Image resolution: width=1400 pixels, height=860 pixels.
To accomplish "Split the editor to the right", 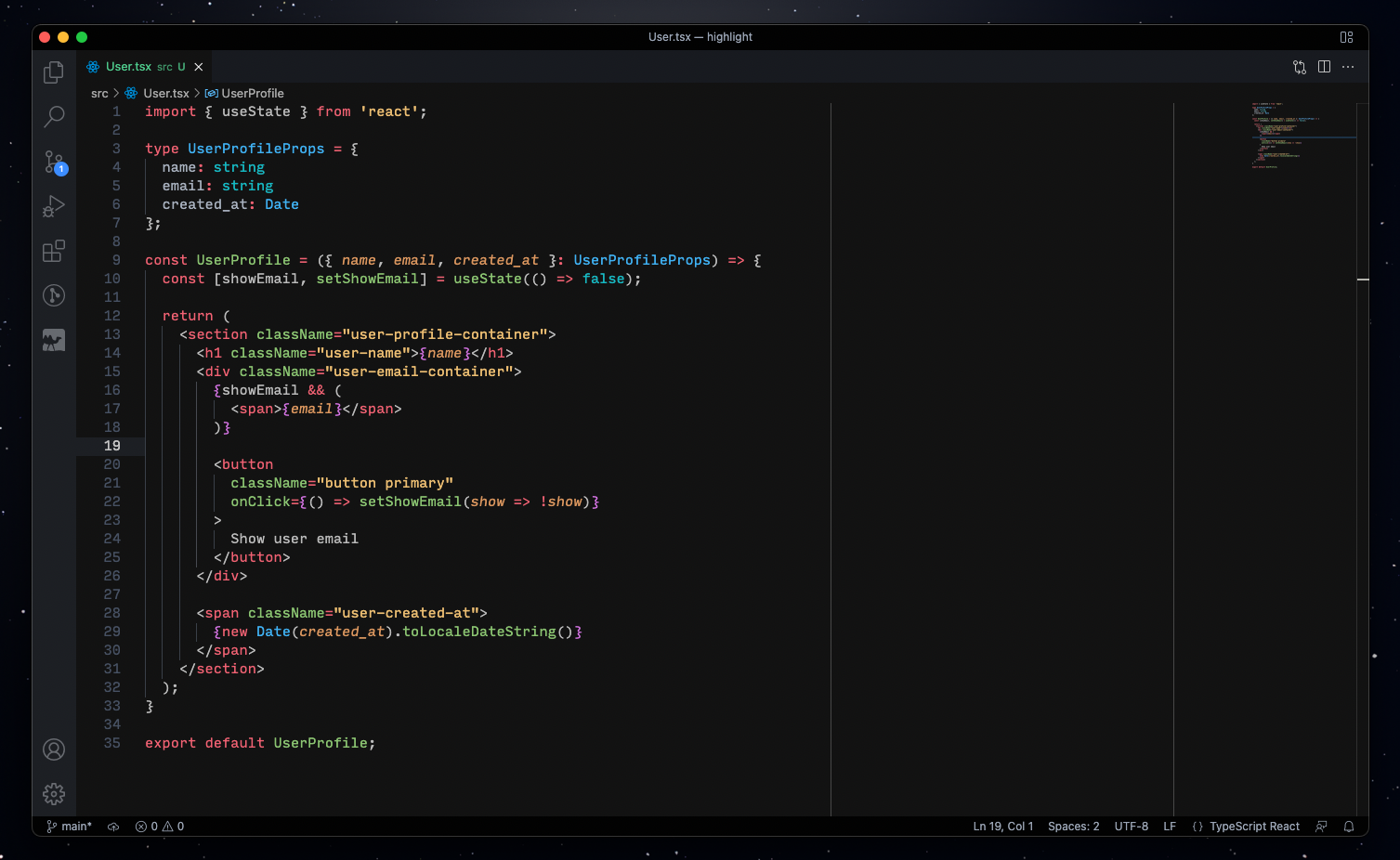I will point(1324,67).
